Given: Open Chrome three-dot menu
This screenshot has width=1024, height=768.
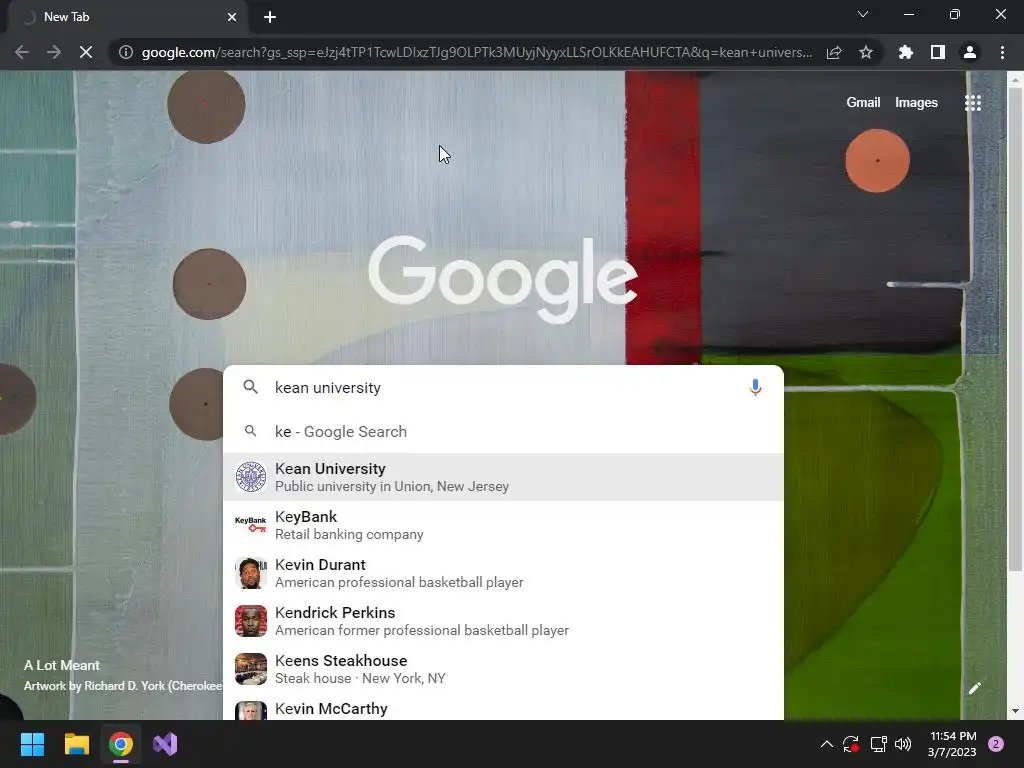Looking at the screenshot, I should click(1002, 52).
